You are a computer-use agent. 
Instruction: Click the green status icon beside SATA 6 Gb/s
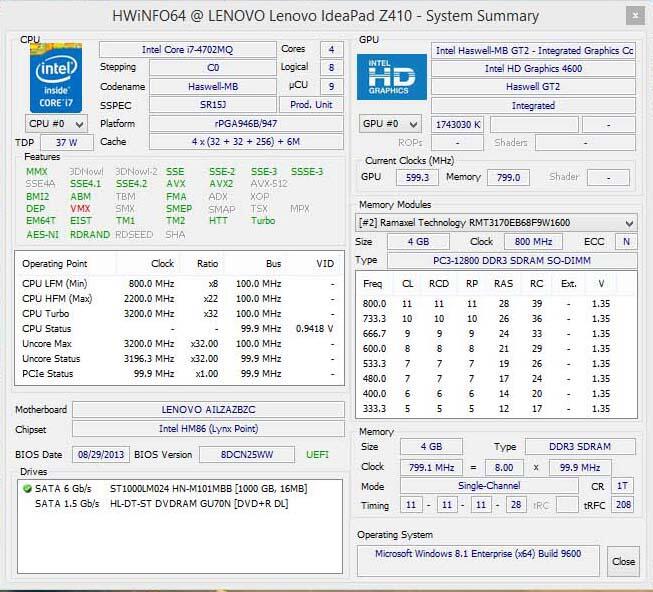pyautogui.click(x=28, y=488)
